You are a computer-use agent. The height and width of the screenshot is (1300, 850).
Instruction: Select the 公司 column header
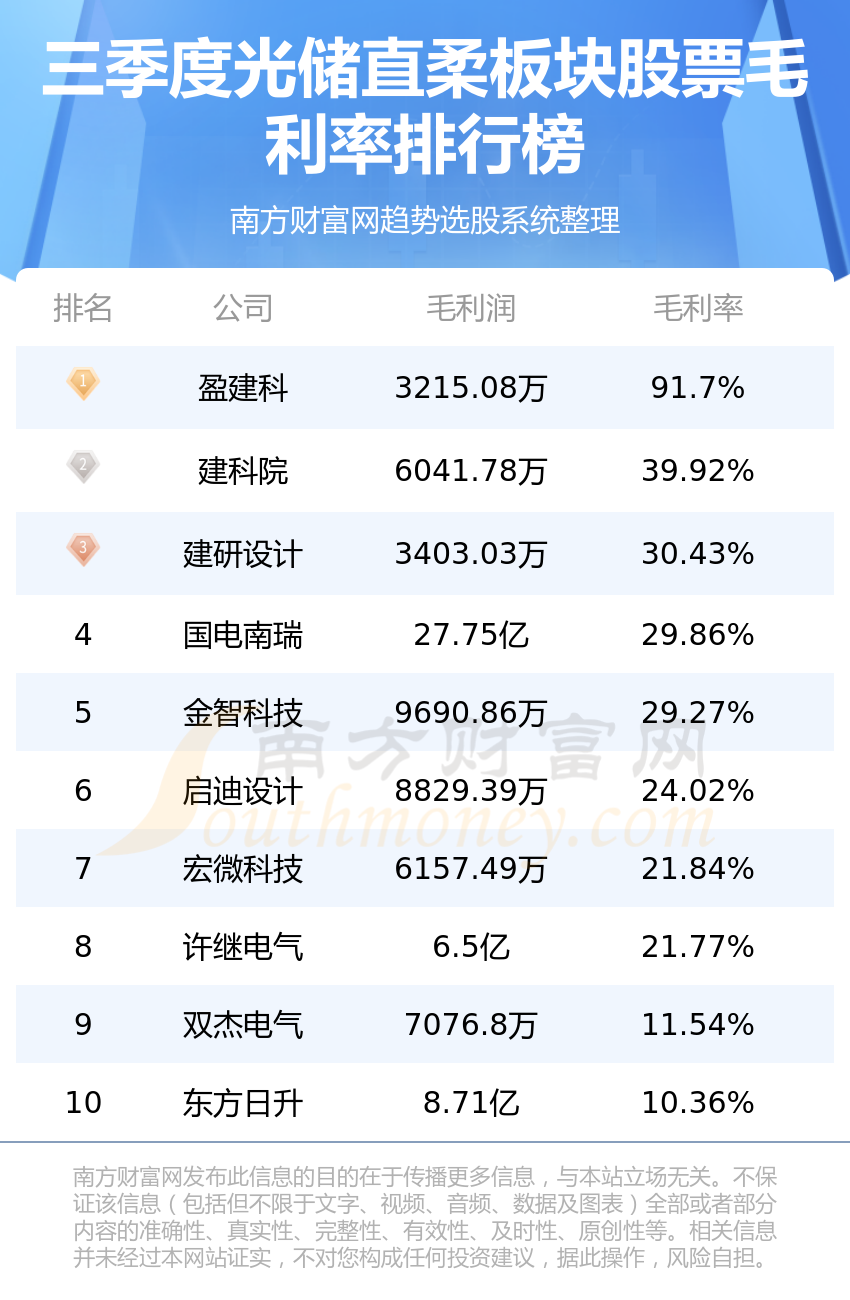[x=243, y=308]
